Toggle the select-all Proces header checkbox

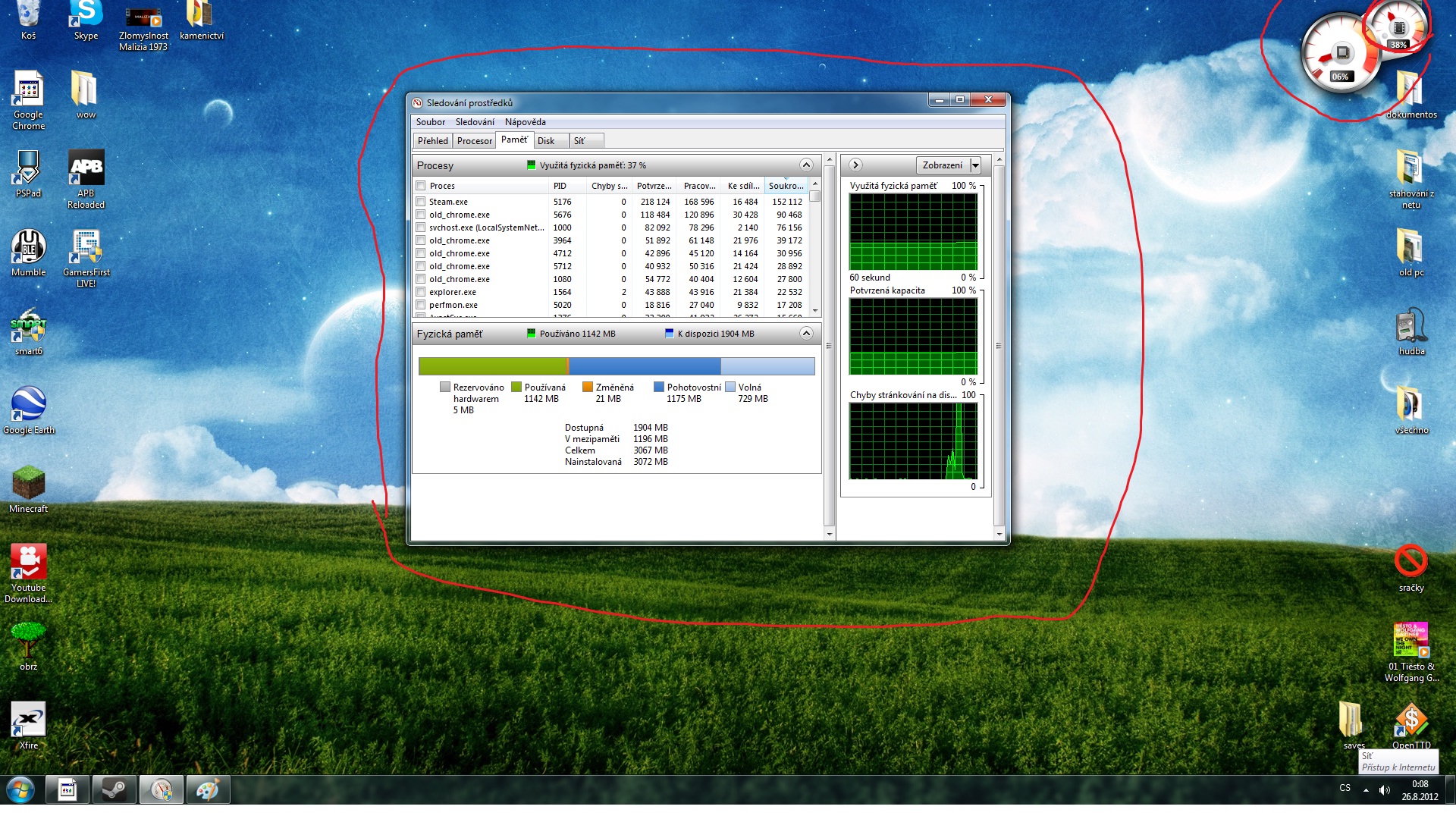420,186
